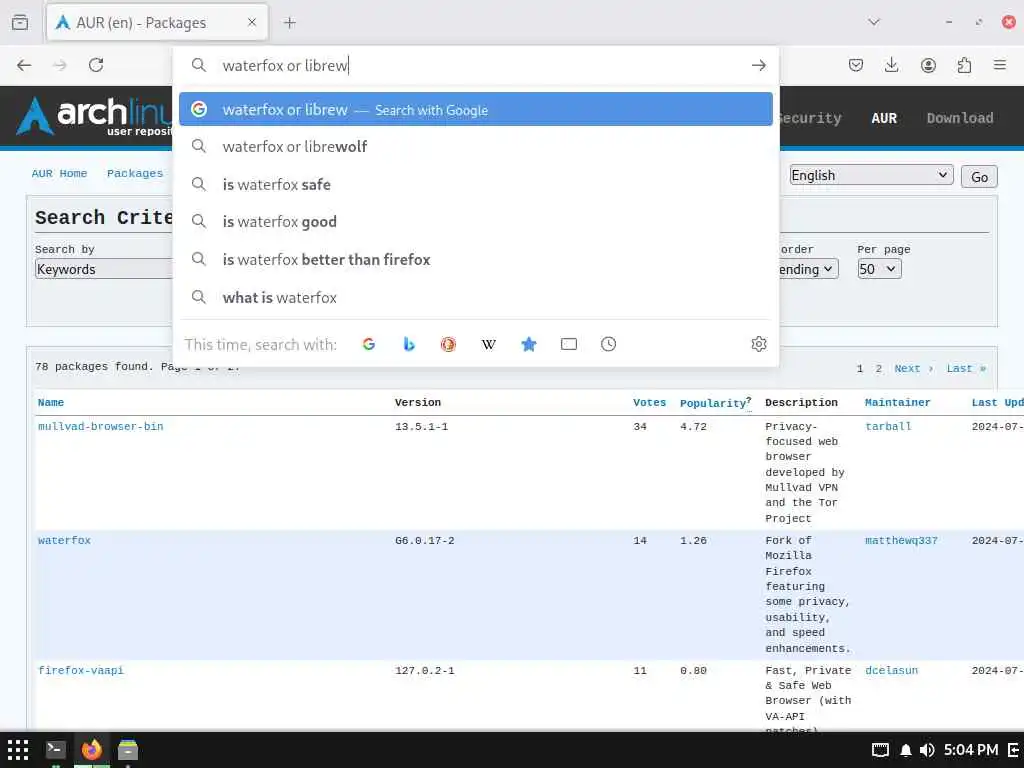Viewport: 1024px width, 768px height.
Task: Choose suggestion 'is waterfox safe'
Action: coord(475,184)
